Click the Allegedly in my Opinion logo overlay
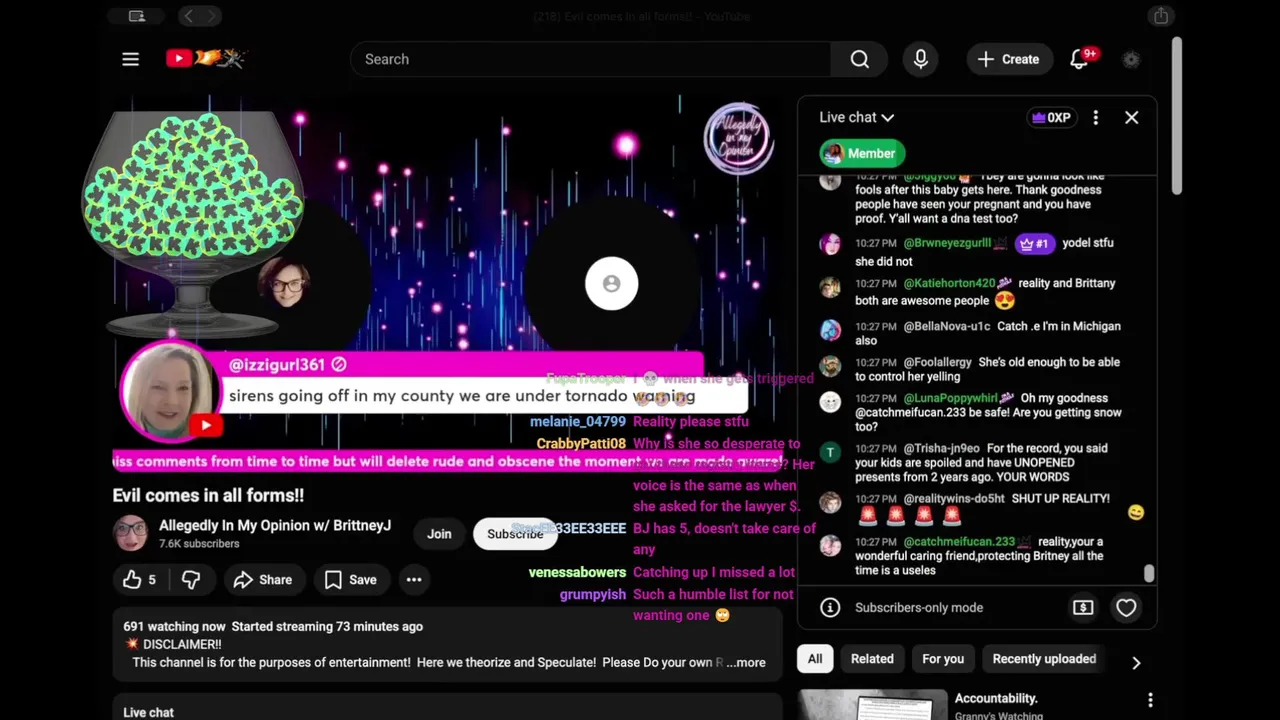 tap(739, 139)
